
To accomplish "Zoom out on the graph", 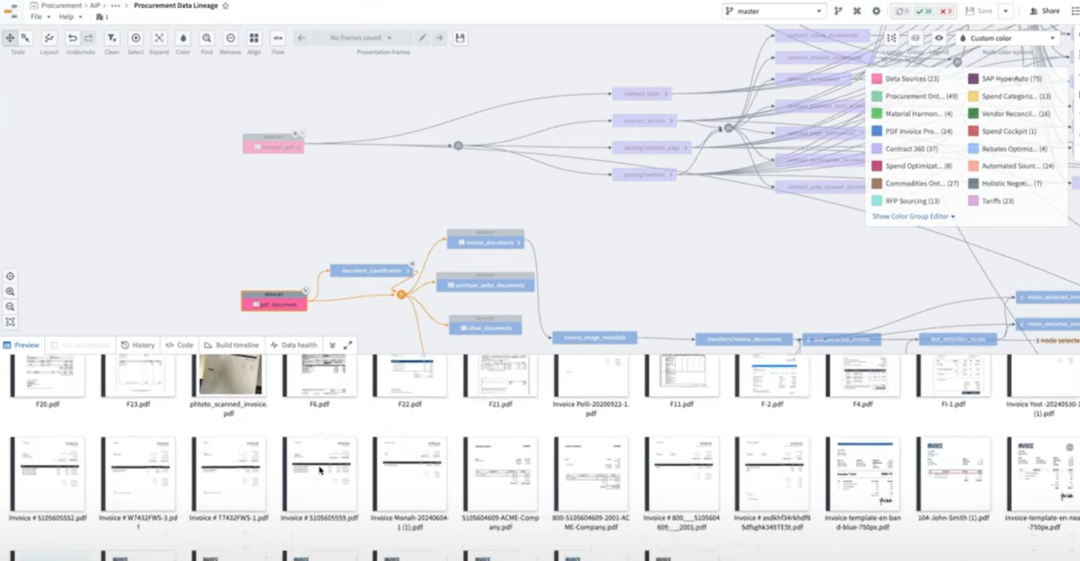I will click(x=10, y=307).
